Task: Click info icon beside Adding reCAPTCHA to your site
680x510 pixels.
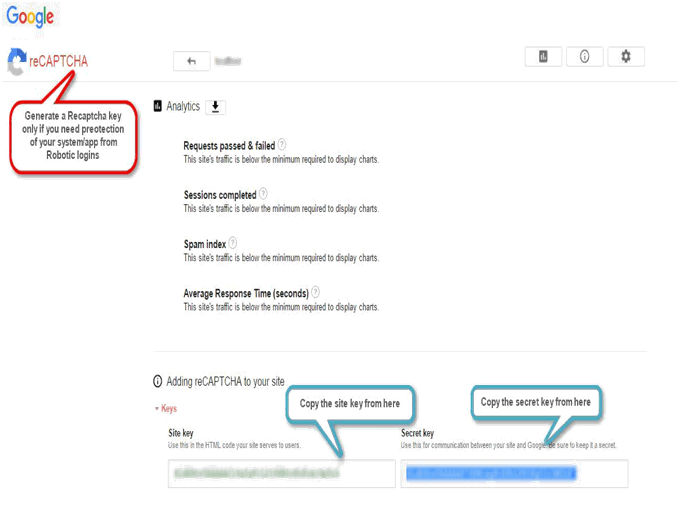Action: [x=158, y=381]
